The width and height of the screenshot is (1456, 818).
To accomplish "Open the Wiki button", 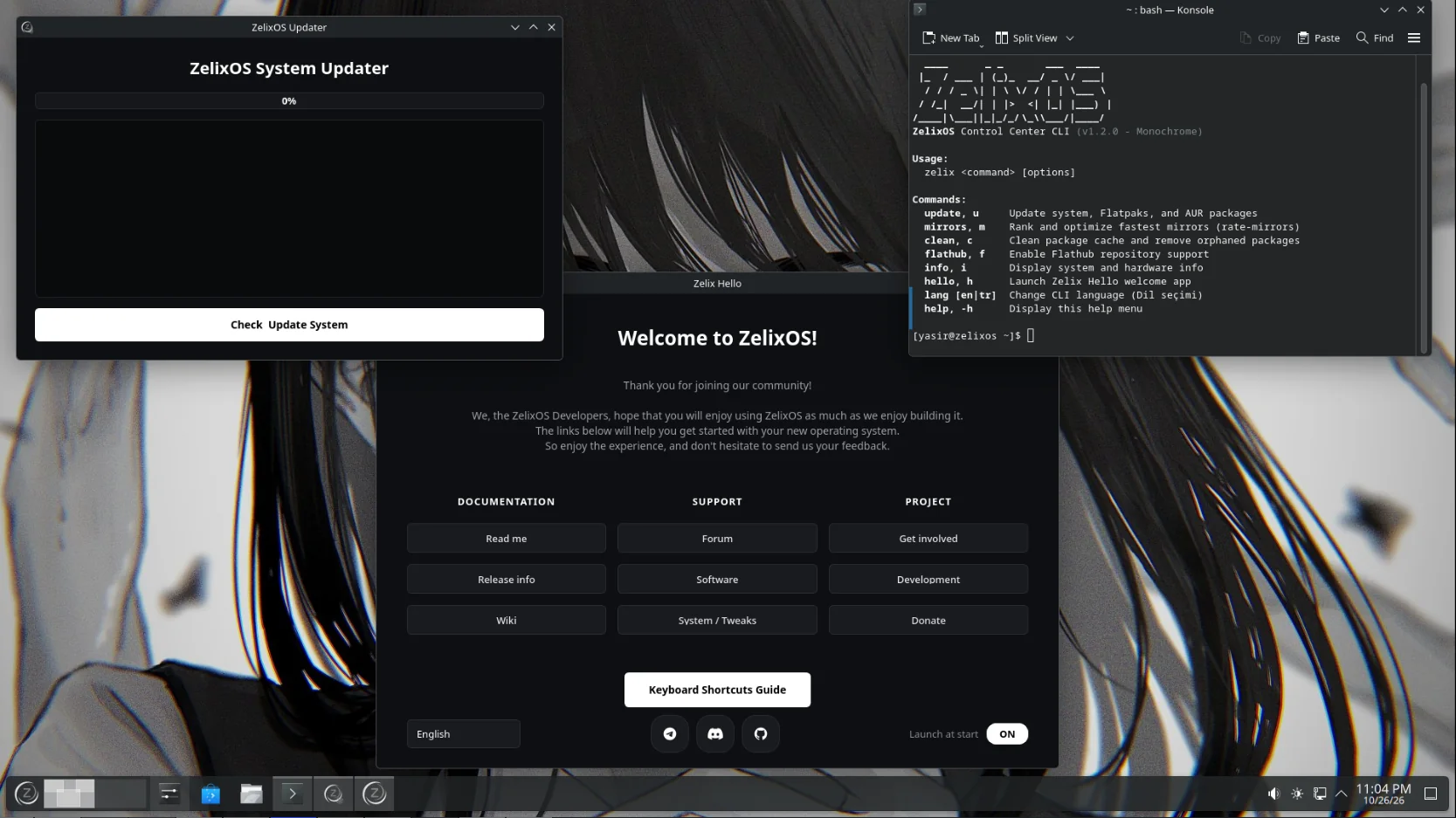I will click(x=507, y=621).
